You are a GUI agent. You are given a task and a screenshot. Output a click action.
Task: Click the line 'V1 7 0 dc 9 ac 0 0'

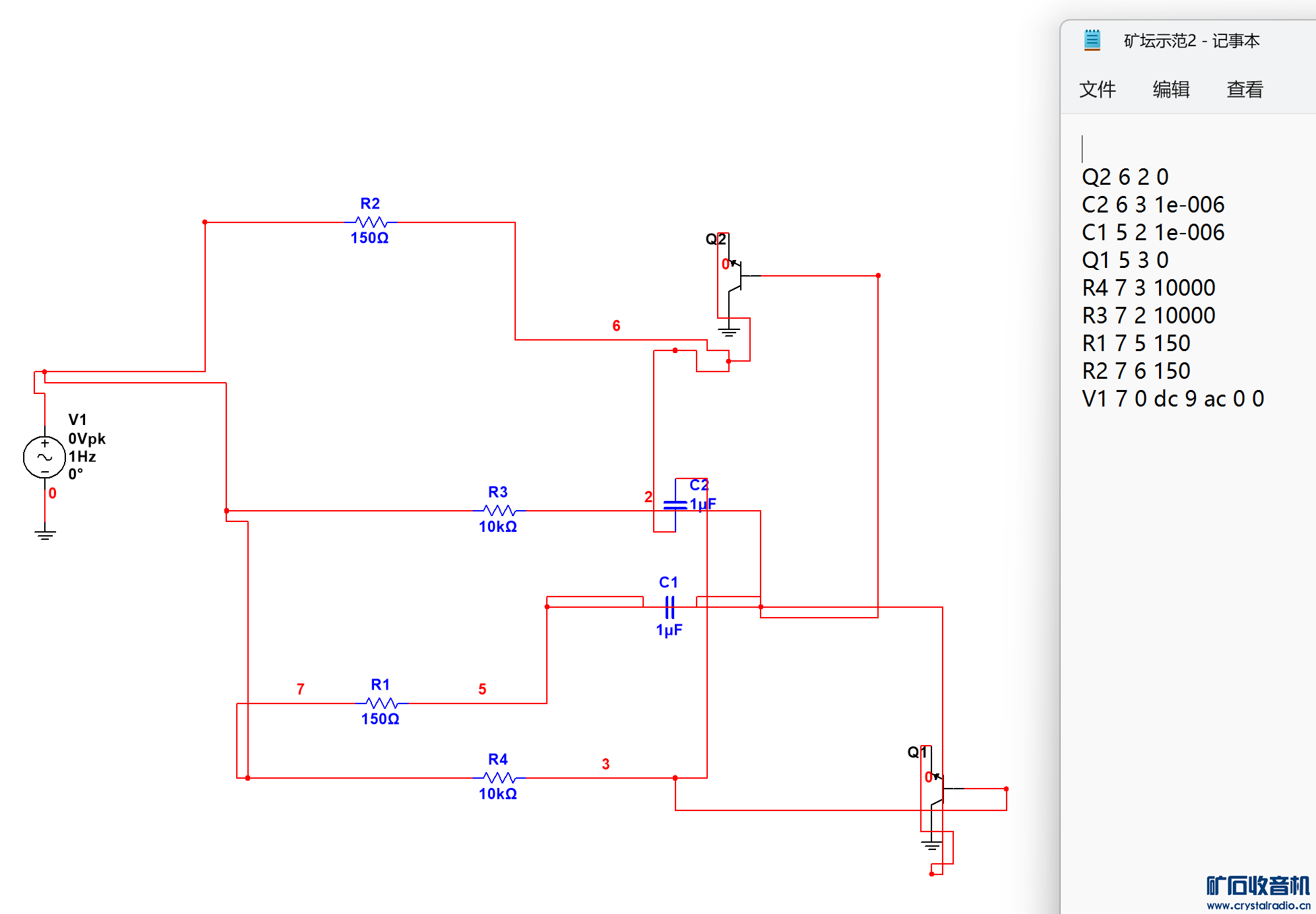coord(1173,399)
